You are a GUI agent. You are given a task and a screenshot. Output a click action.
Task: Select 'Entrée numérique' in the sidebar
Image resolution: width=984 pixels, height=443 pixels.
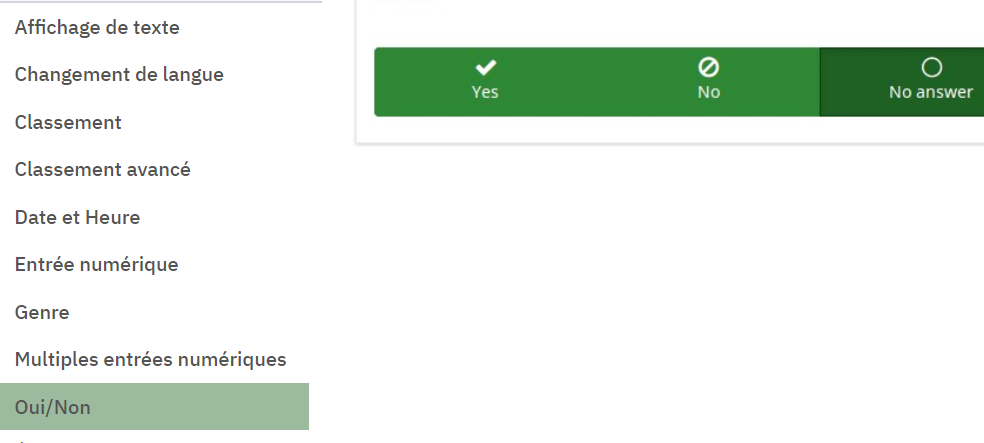pos(96,265)
